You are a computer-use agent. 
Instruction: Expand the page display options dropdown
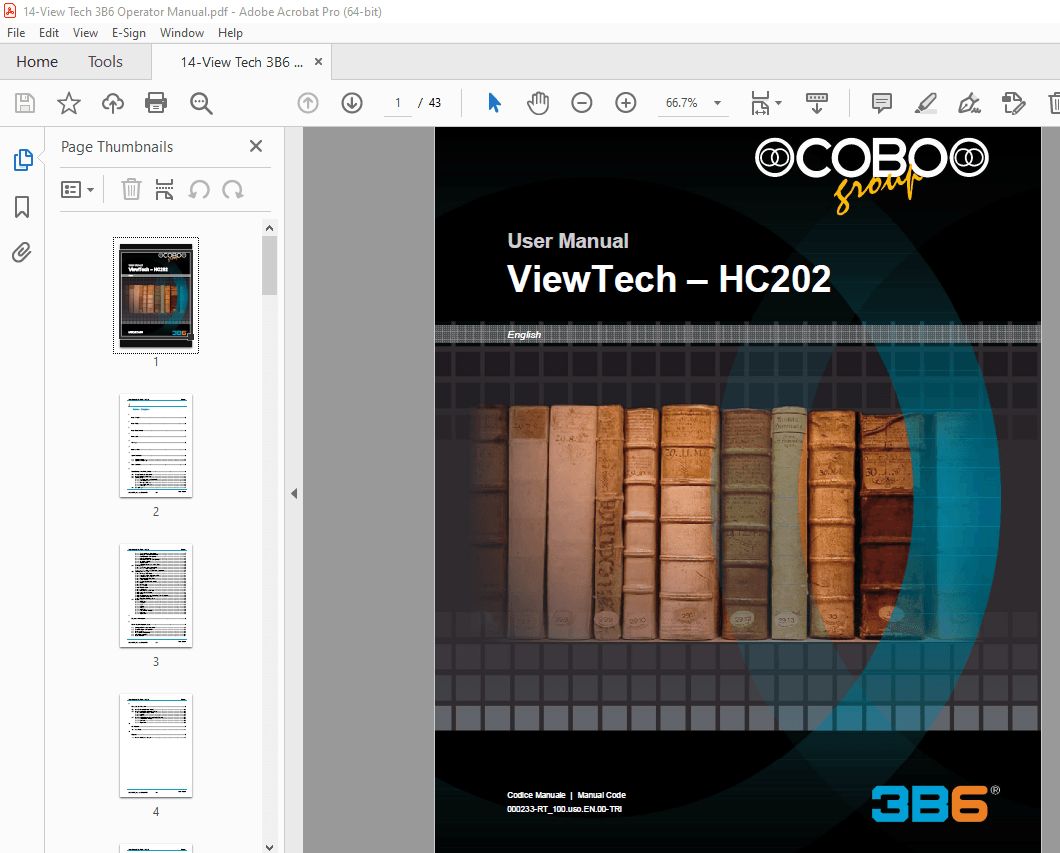777,102
